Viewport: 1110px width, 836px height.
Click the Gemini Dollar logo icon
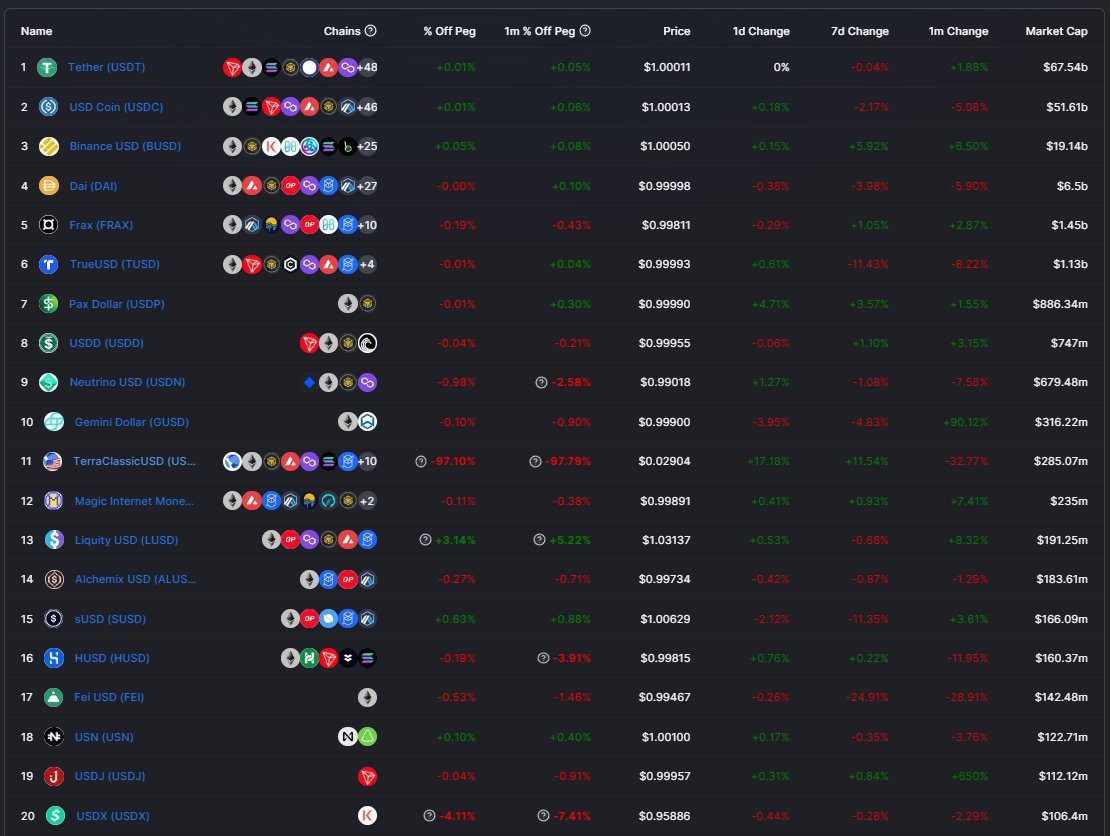tap(54, 422)
